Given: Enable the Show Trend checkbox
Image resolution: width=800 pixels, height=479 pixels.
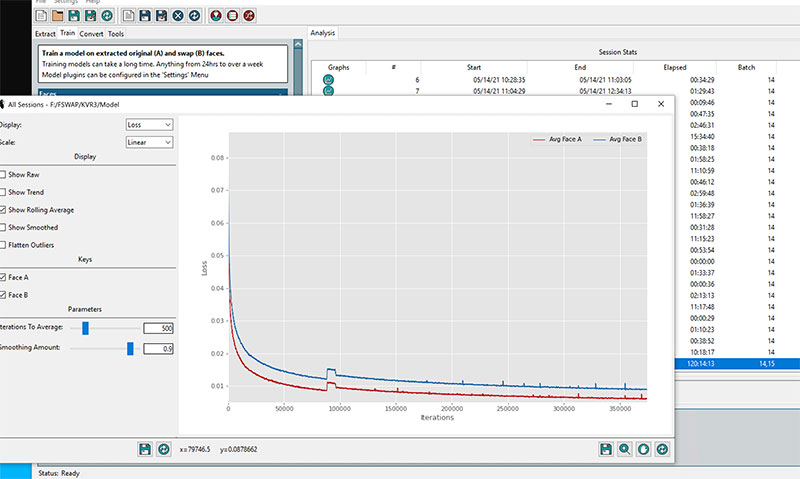Looking at the screenshot, I should pyautogui.click(x=3, y=192).
